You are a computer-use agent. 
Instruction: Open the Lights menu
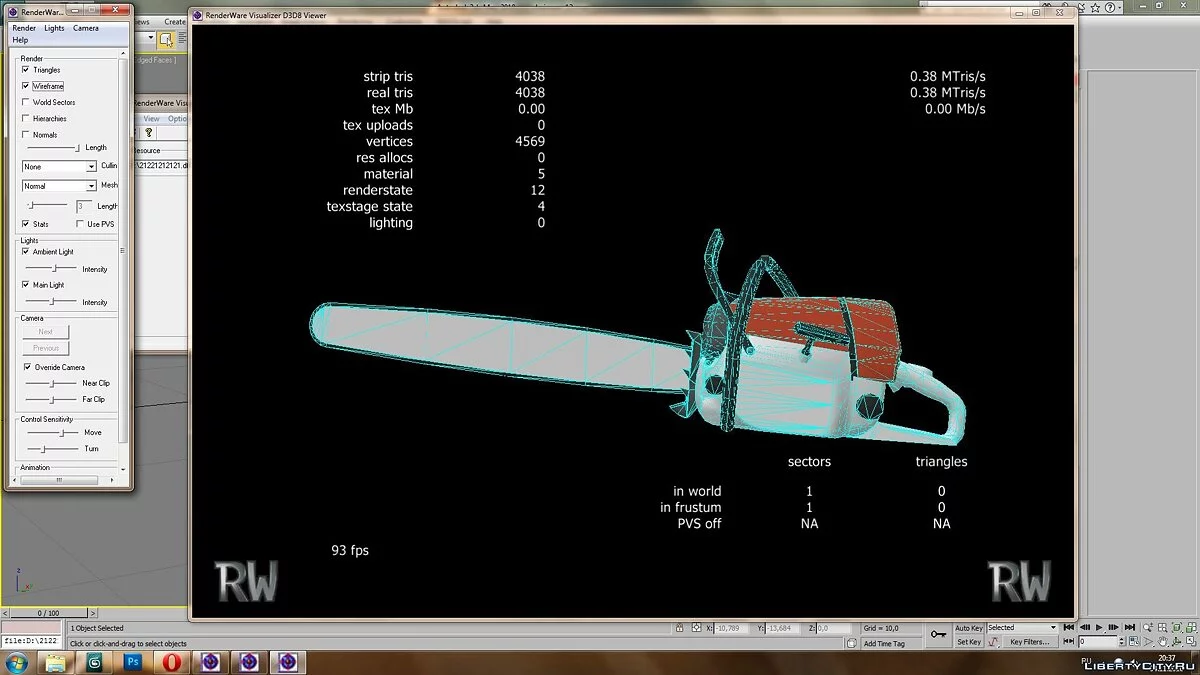[54, 28]
